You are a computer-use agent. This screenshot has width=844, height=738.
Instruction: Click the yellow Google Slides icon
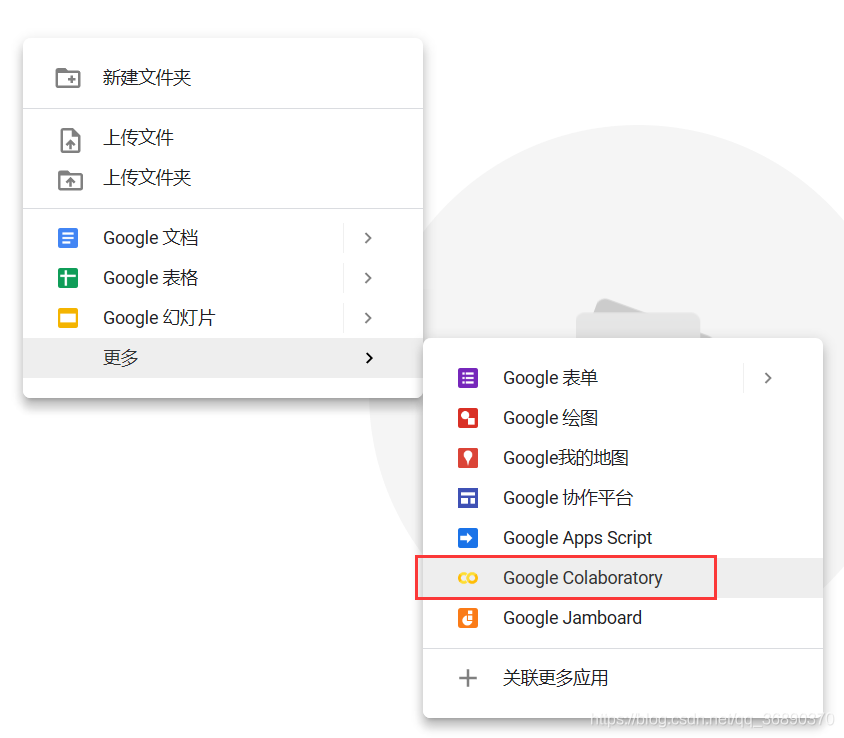[x=68, y=318]
